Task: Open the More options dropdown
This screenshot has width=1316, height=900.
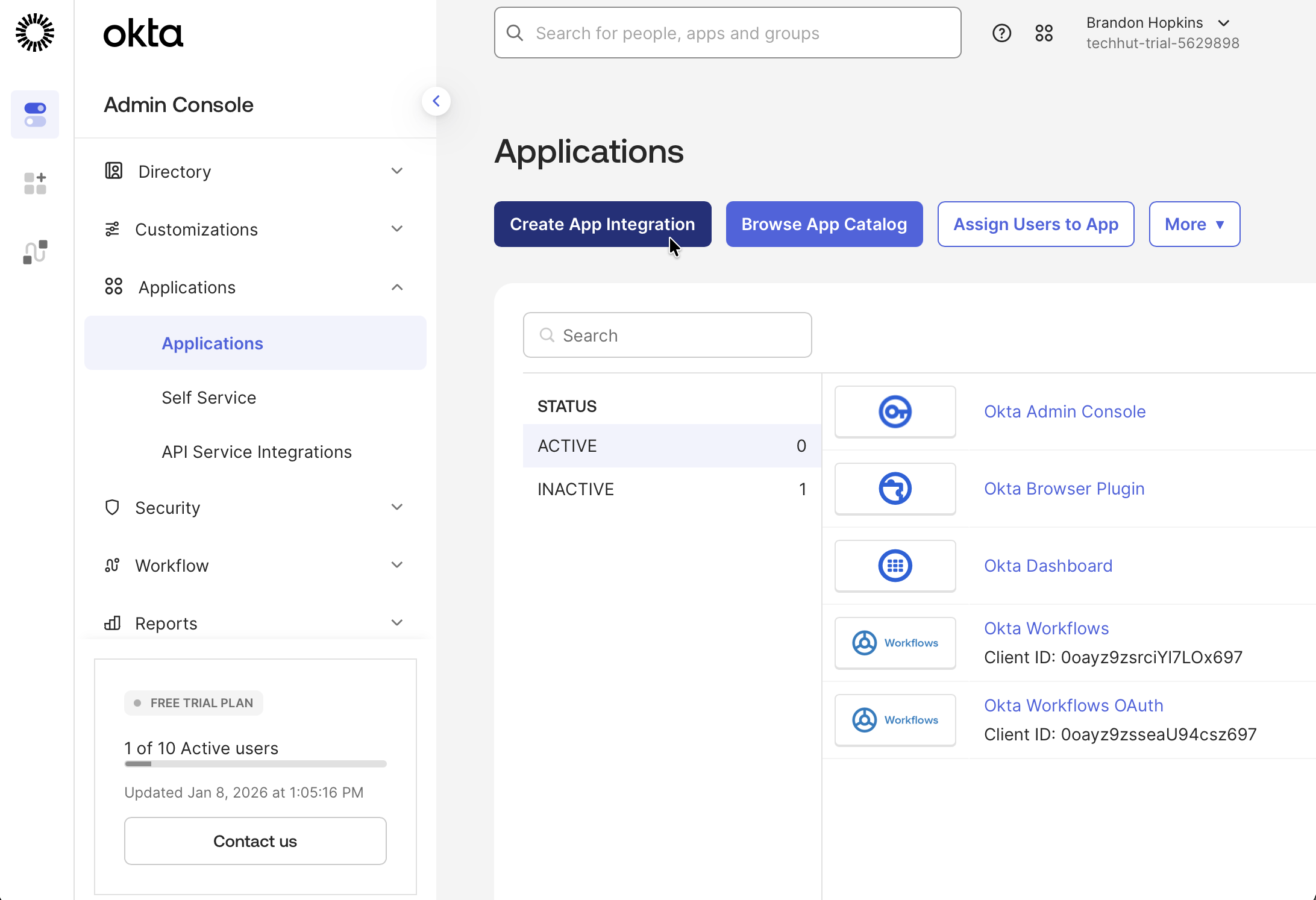Action: (x=1194, y=224)
